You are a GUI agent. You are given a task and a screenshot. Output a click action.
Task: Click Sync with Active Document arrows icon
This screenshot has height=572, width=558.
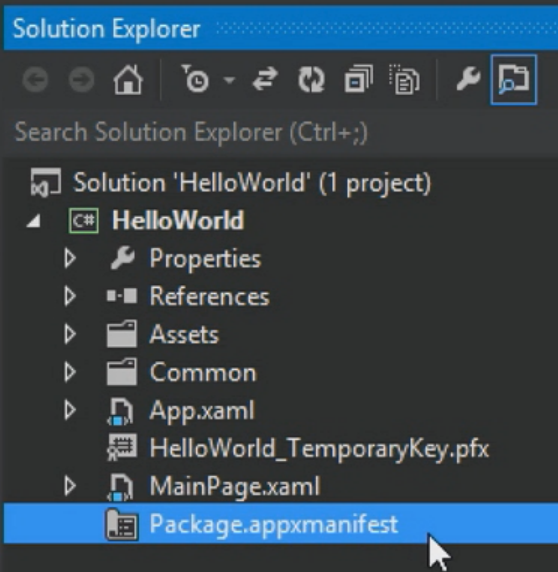click(x=265, y=79)
